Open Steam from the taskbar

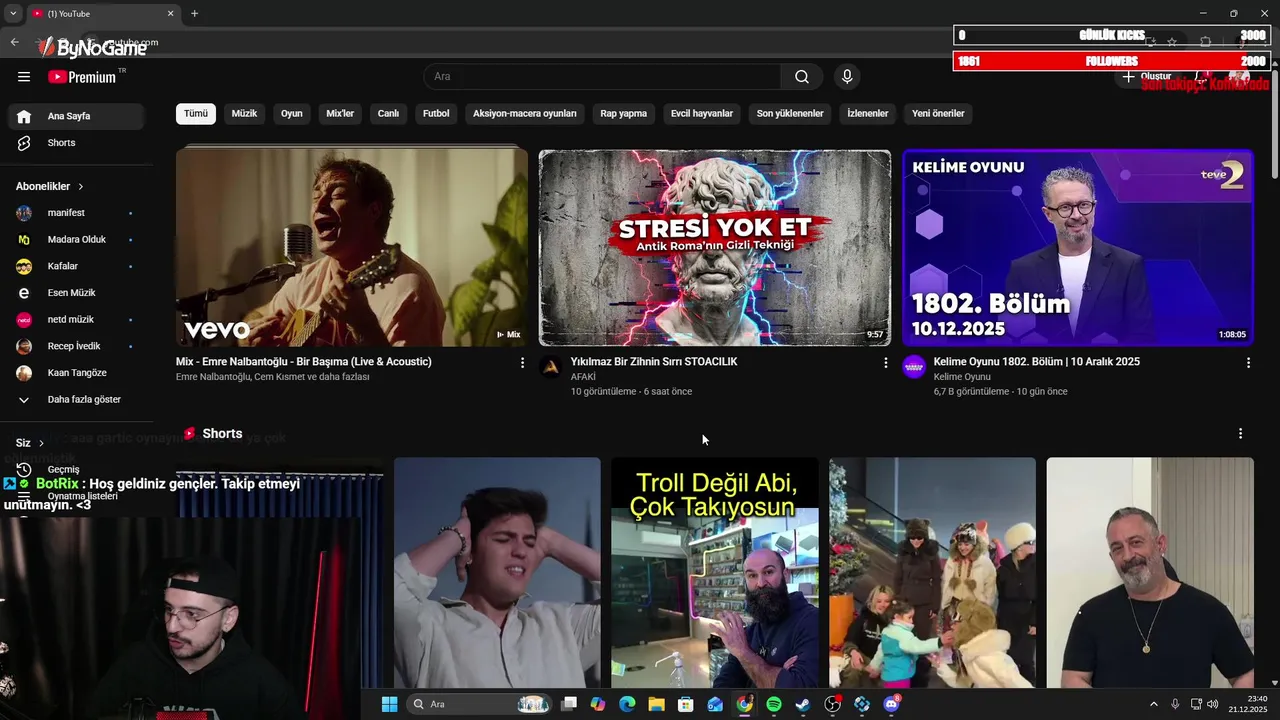(803, 704)
